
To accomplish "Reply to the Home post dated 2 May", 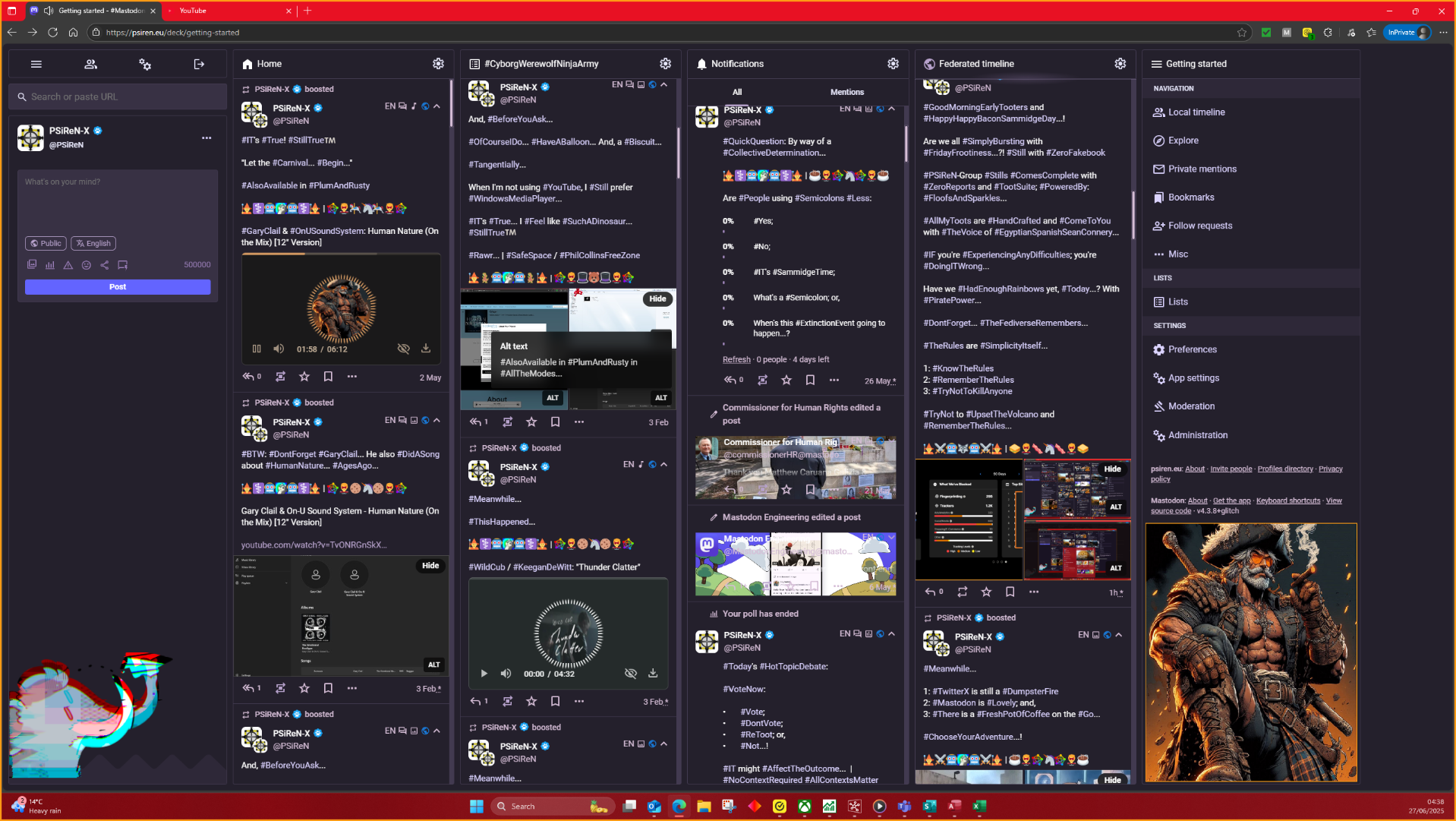I will (248, 377).
